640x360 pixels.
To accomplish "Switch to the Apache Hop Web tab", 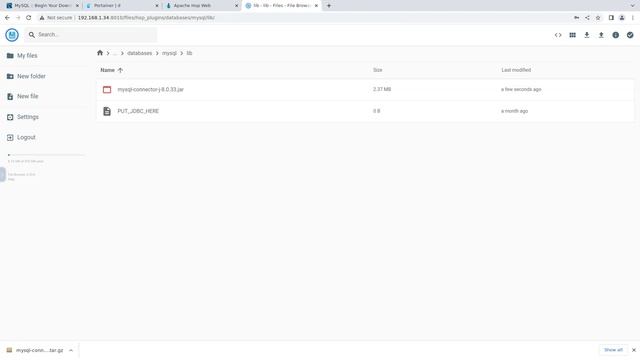I will (201, 6).
